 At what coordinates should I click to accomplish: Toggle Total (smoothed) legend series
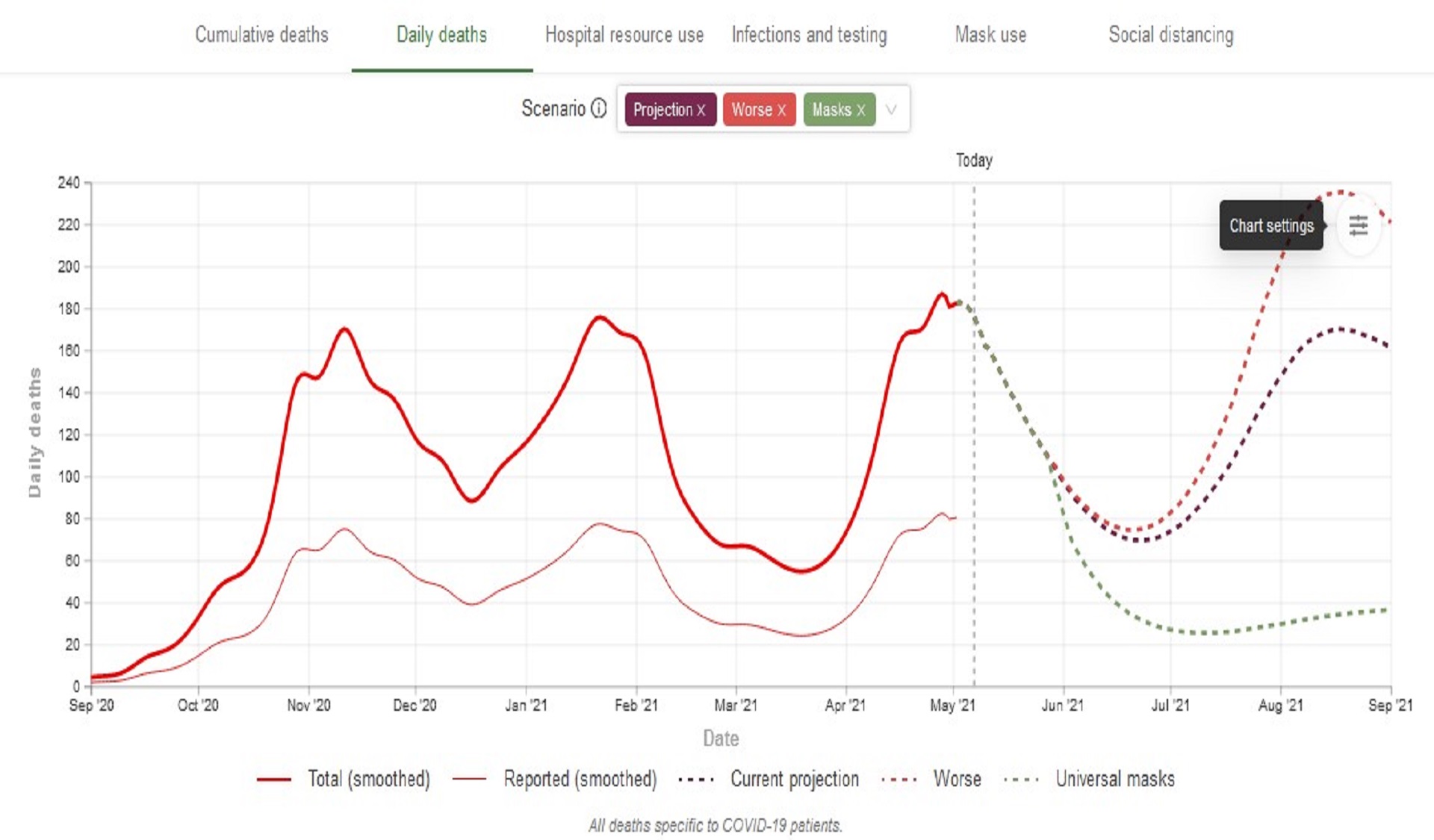tap(368, 779)
